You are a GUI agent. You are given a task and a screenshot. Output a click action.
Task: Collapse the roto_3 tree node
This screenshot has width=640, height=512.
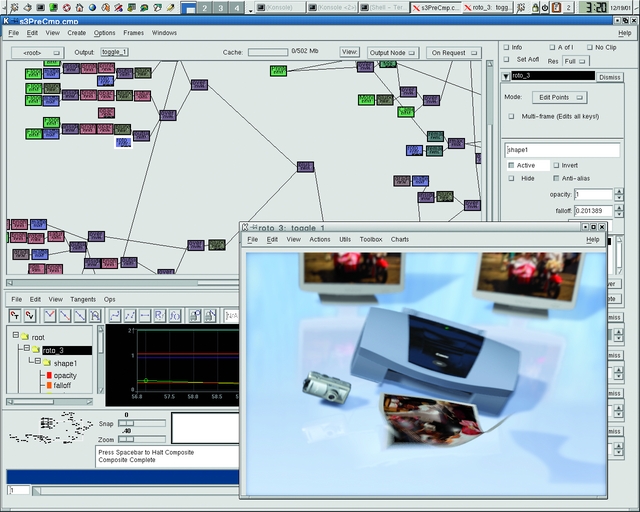(x=35, y=350)
